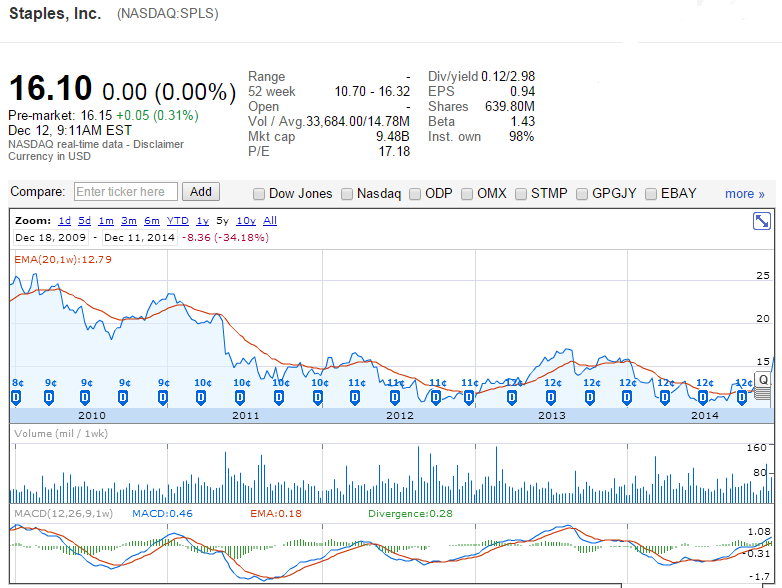782x588 pixels.
Task: Tick the OMX comparison checkbox
Action: (x=467, y=194)
